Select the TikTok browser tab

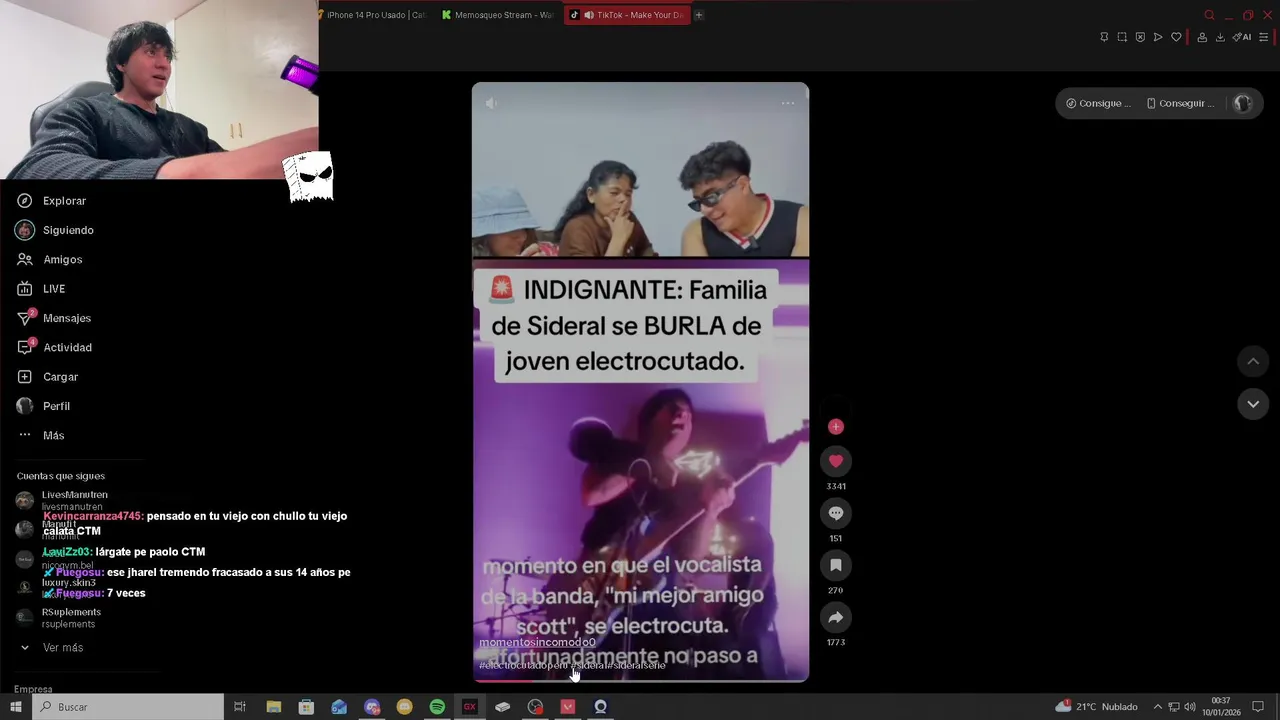point(627,15)
